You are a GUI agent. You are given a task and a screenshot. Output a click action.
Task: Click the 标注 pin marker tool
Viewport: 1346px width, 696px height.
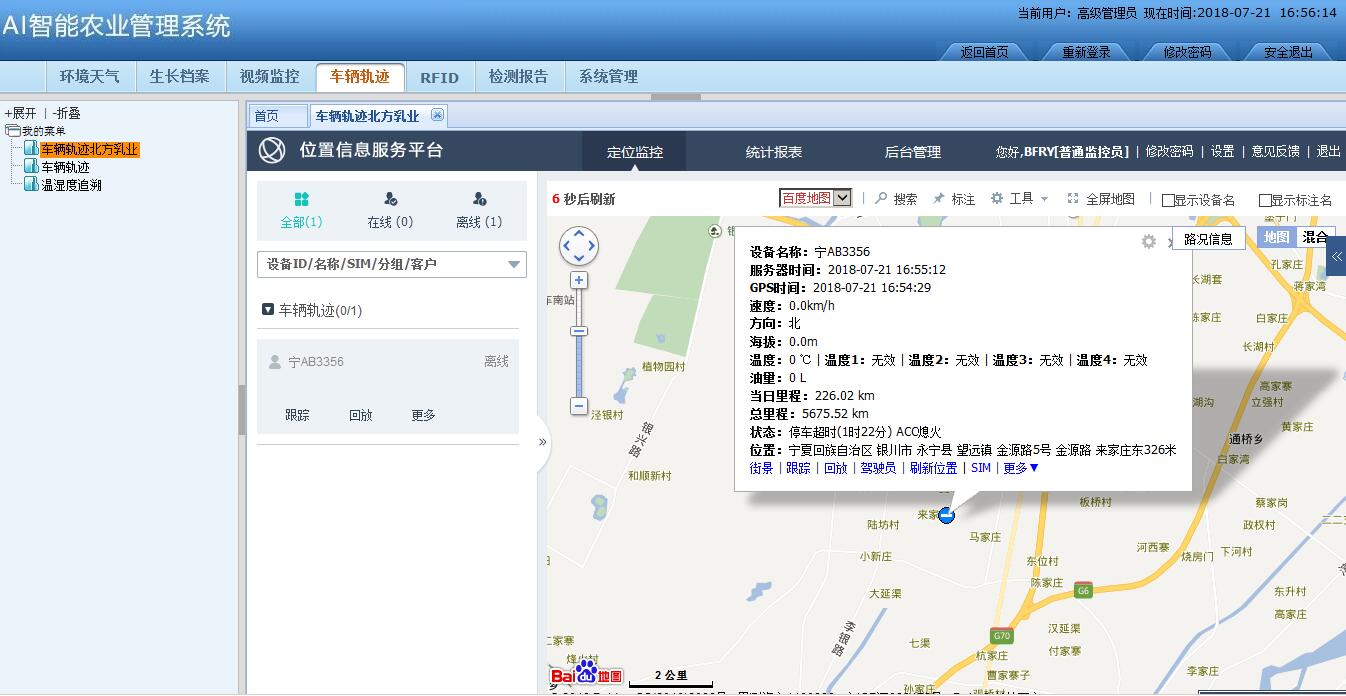pyautogui.click(x=953, y=199)
